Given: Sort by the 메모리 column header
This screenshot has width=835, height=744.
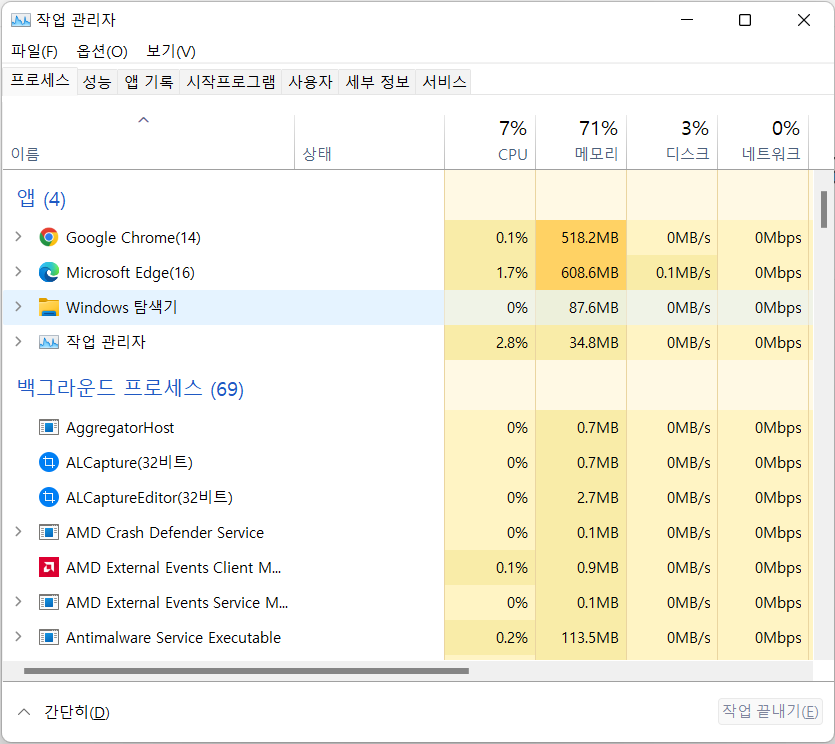Looking at the screenshot, I should click(581, 142).
